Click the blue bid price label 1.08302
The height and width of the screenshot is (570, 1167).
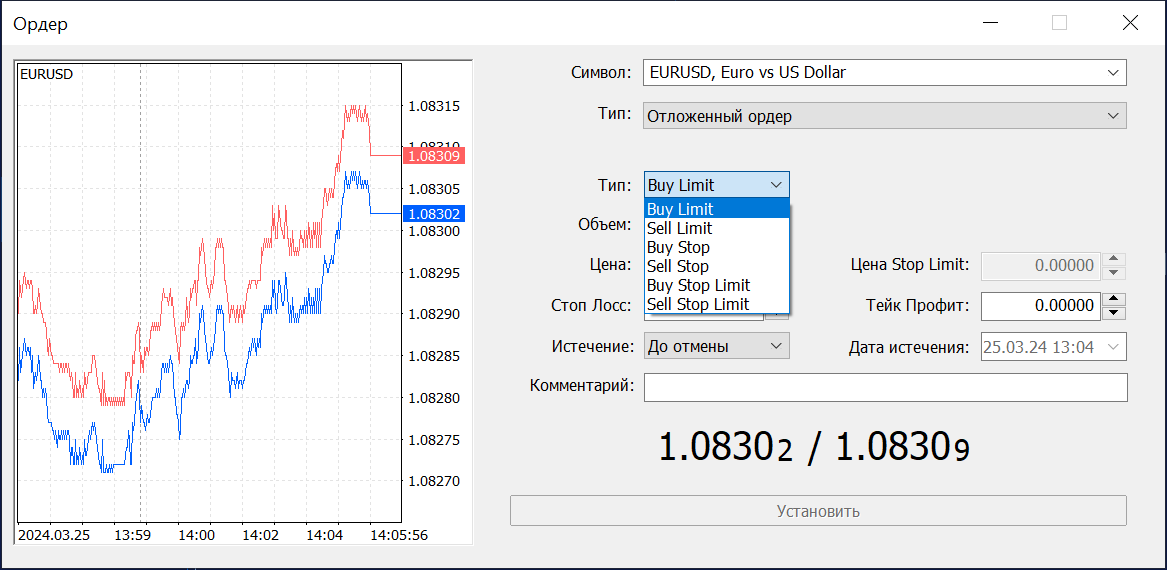tap(434, 214)
